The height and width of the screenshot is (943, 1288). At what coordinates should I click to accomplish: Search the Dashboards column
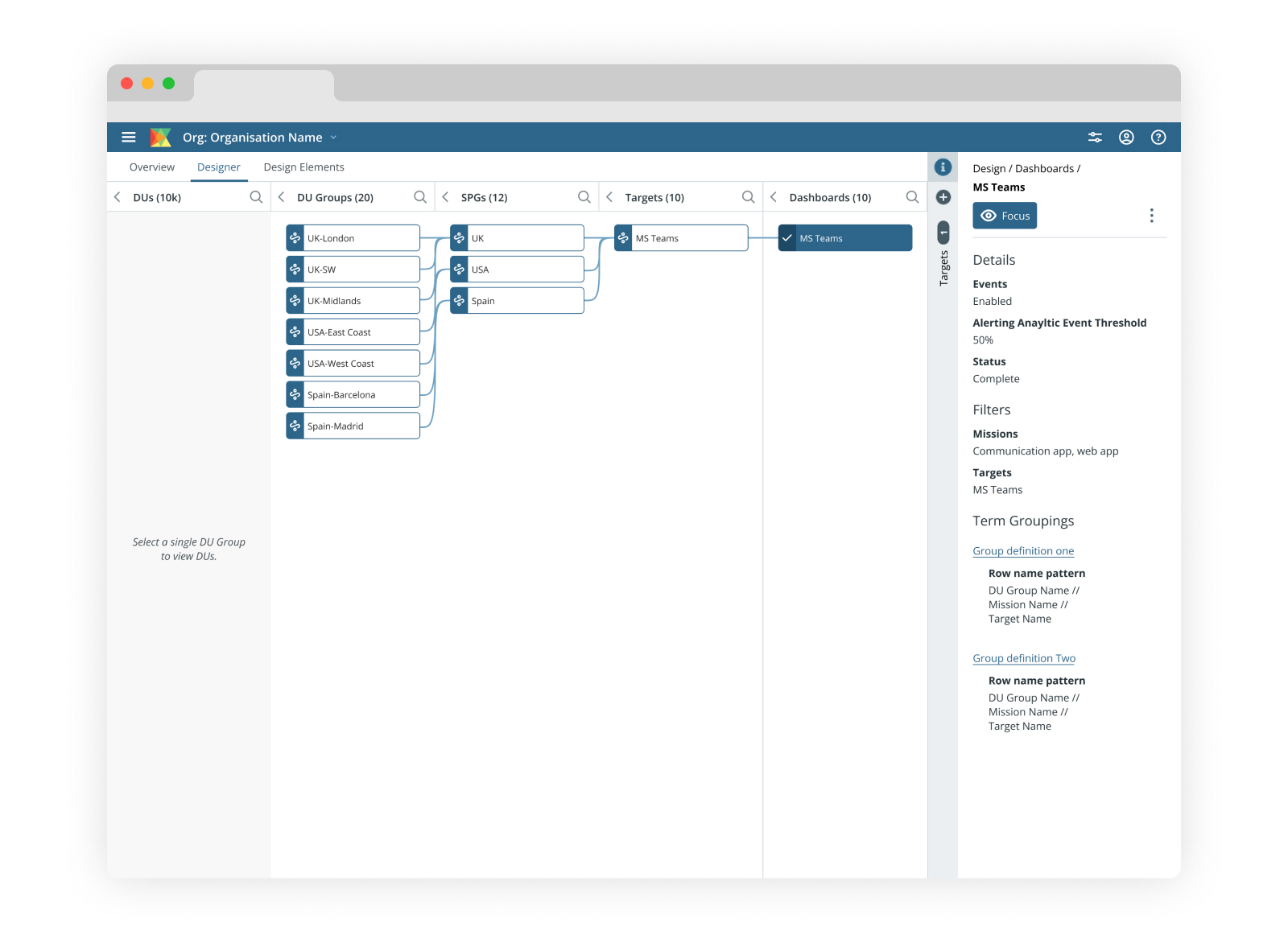[911, 197]
